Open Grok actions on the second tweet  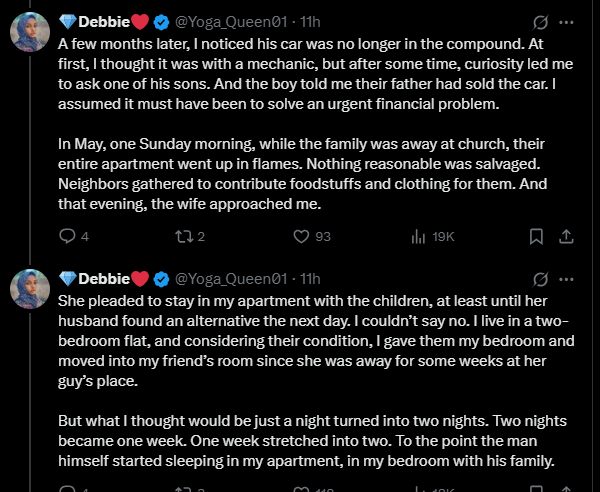(539, 277)
